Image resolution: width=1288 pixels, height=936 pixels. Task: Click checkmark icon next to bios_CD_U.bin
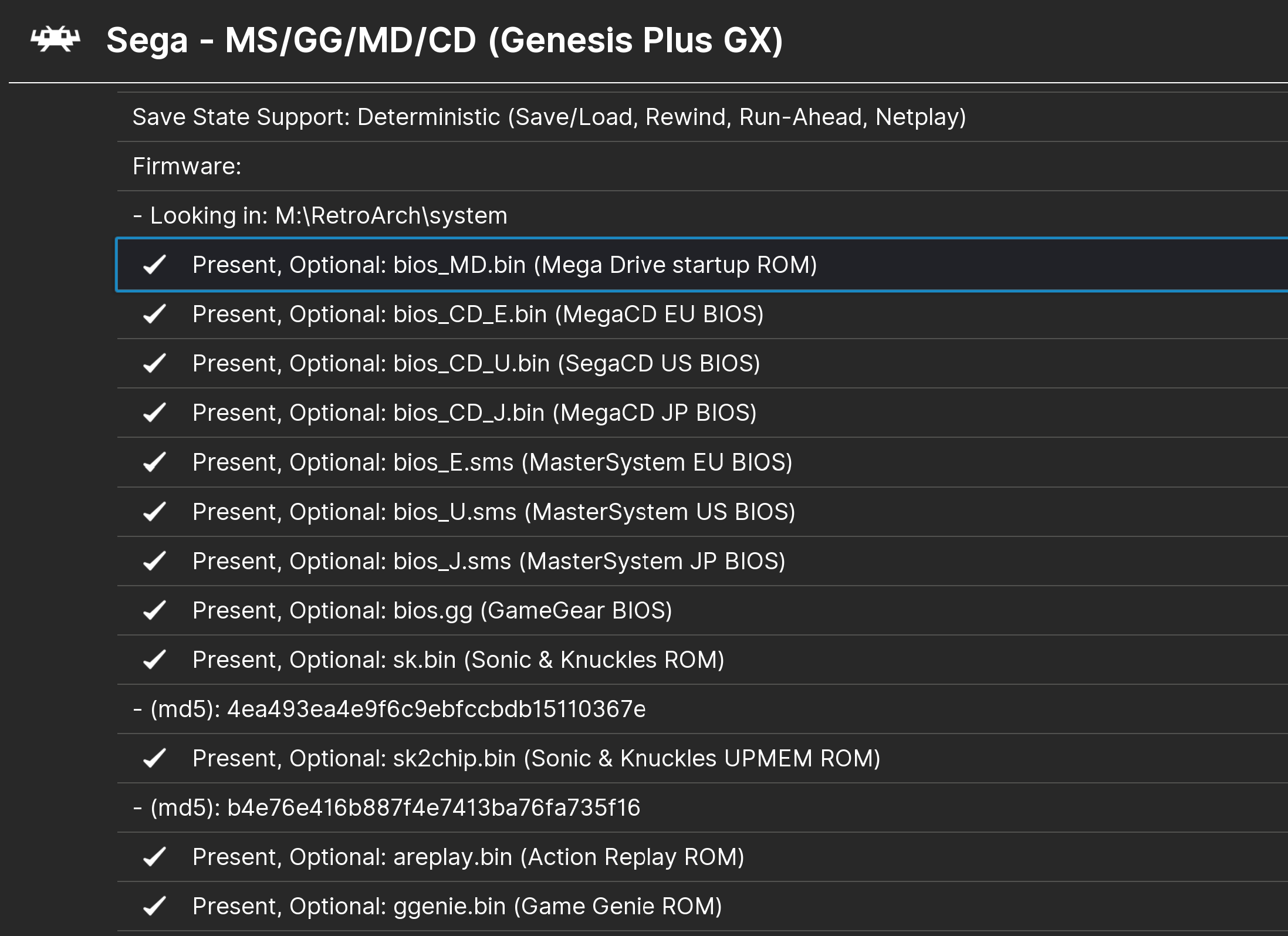click(x=154, y=363)
